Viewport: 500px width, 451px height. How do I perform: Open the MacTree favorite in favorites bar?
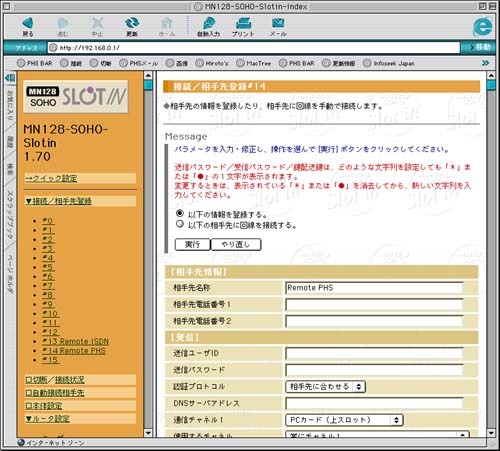click(x=254, y=63)
